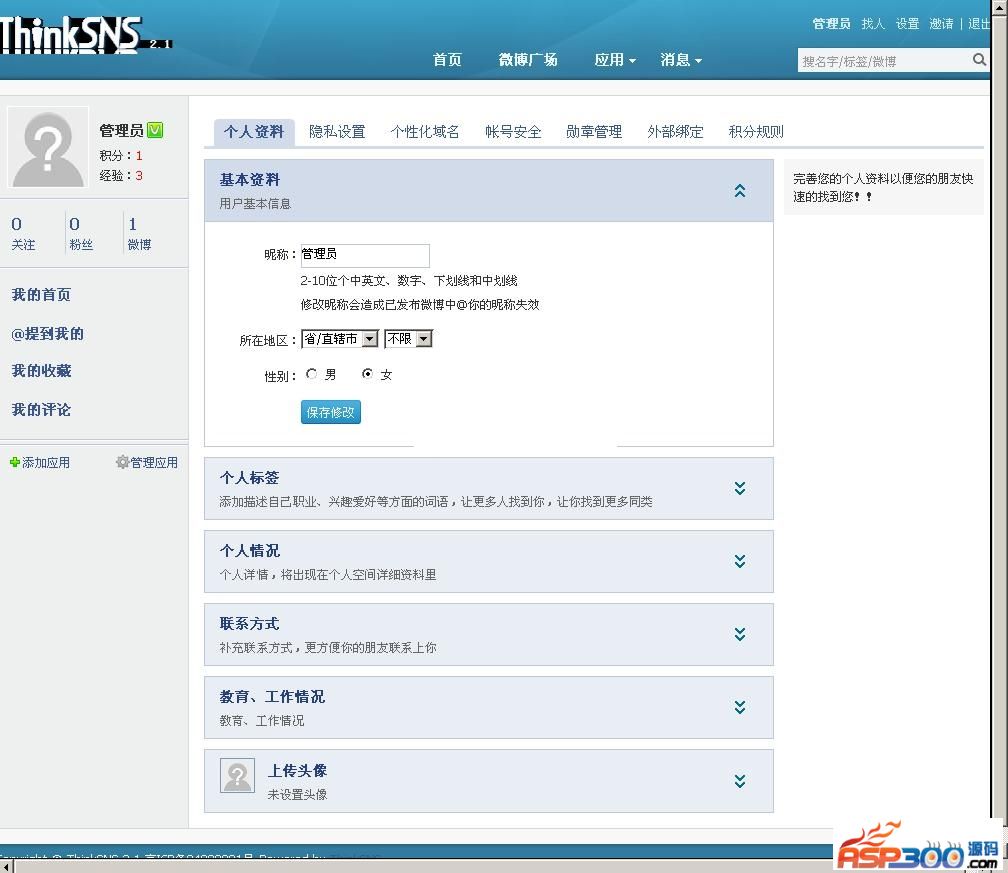Select the 女 gender radio button

tap(368, 374)
